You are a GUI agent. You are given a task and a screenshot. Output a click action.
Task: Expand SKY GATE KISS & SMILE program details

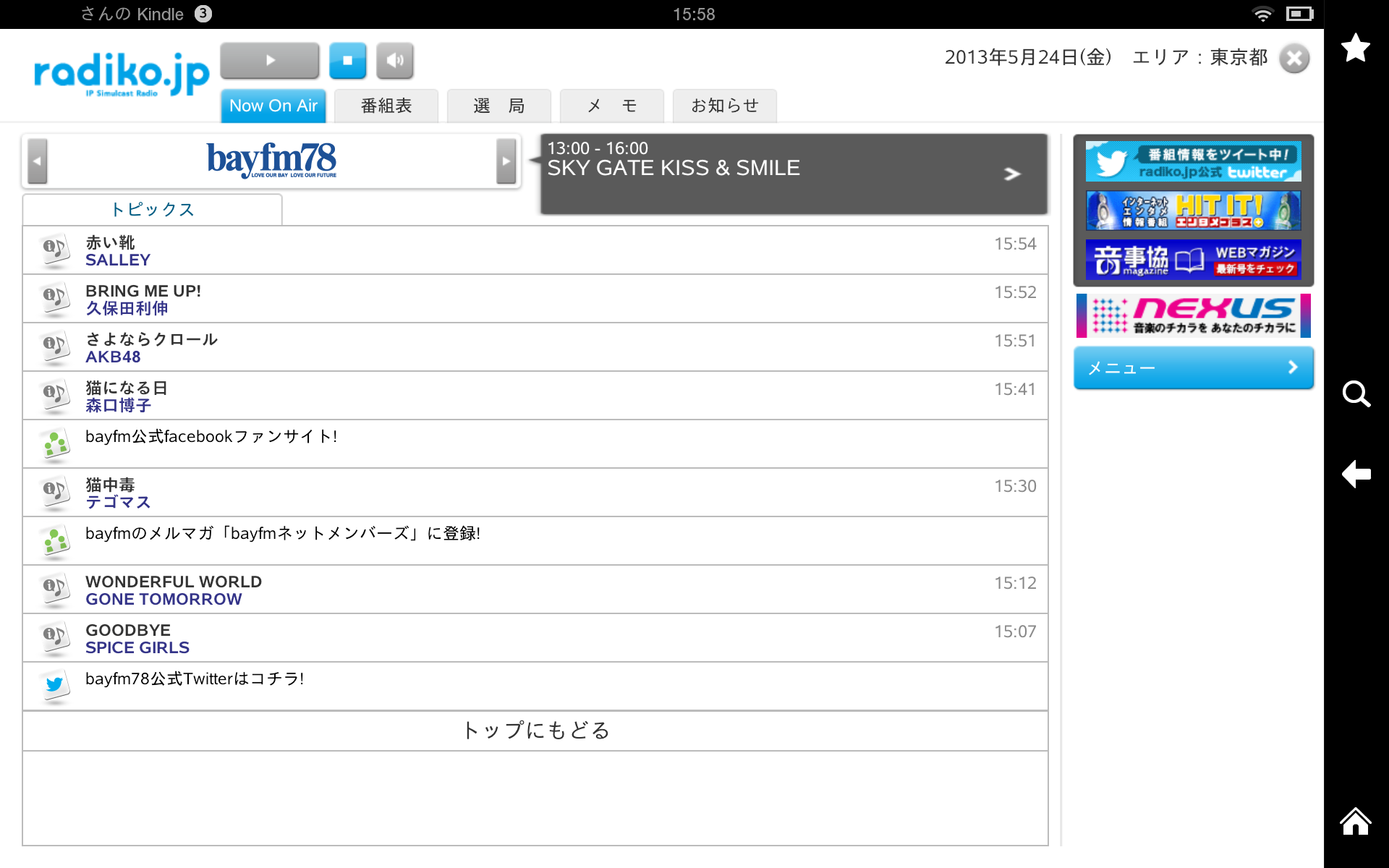[1011, 174]
